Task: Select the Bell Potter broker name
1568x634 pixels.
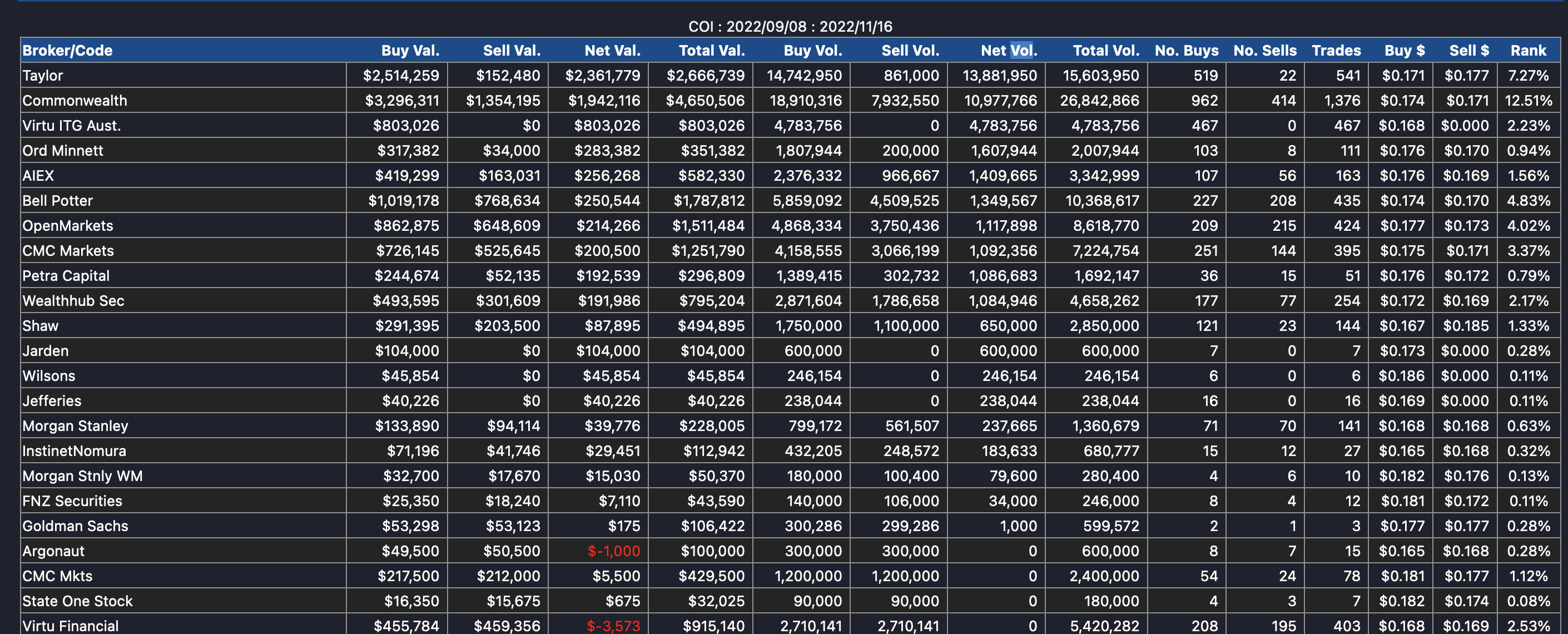Action: 58,200
